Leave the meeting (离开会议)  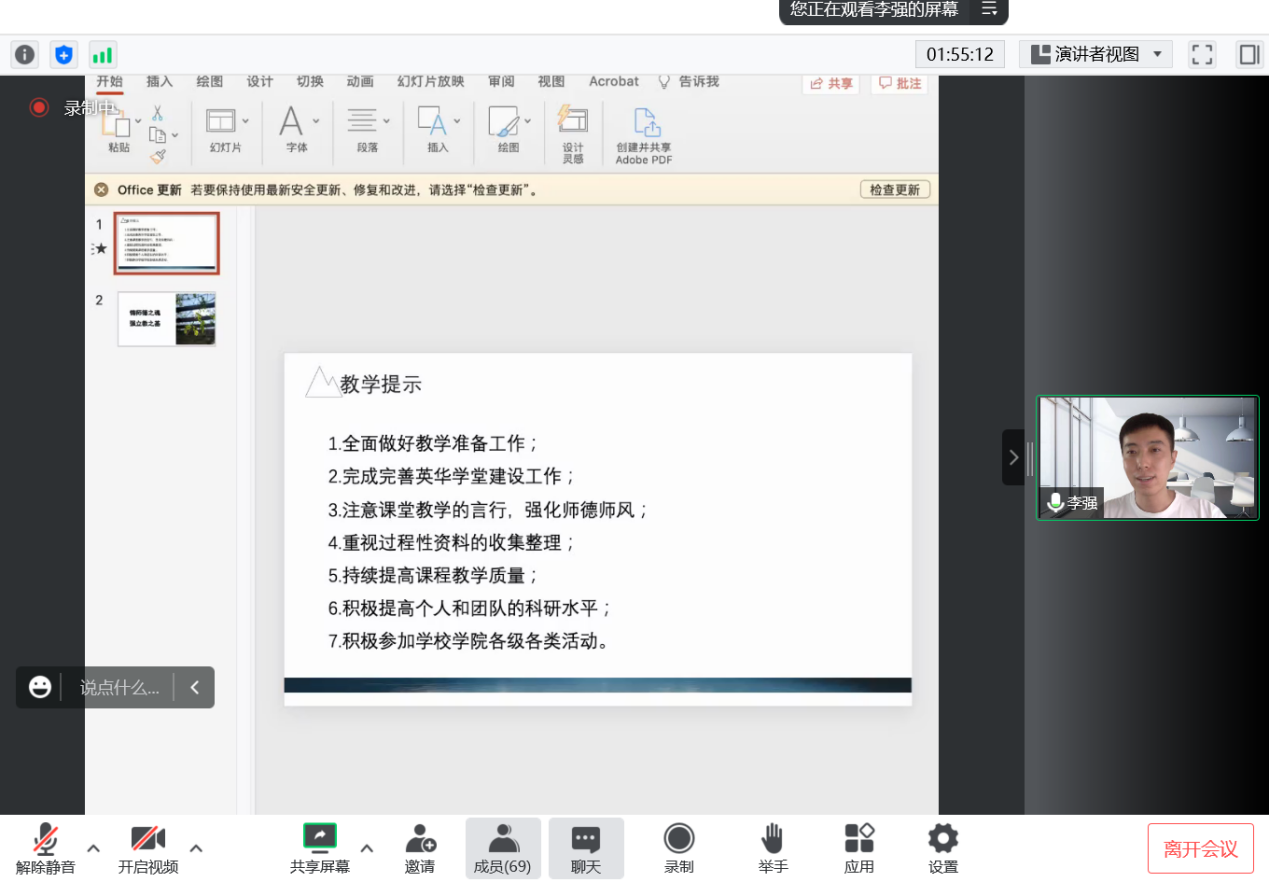(1200, 849)
